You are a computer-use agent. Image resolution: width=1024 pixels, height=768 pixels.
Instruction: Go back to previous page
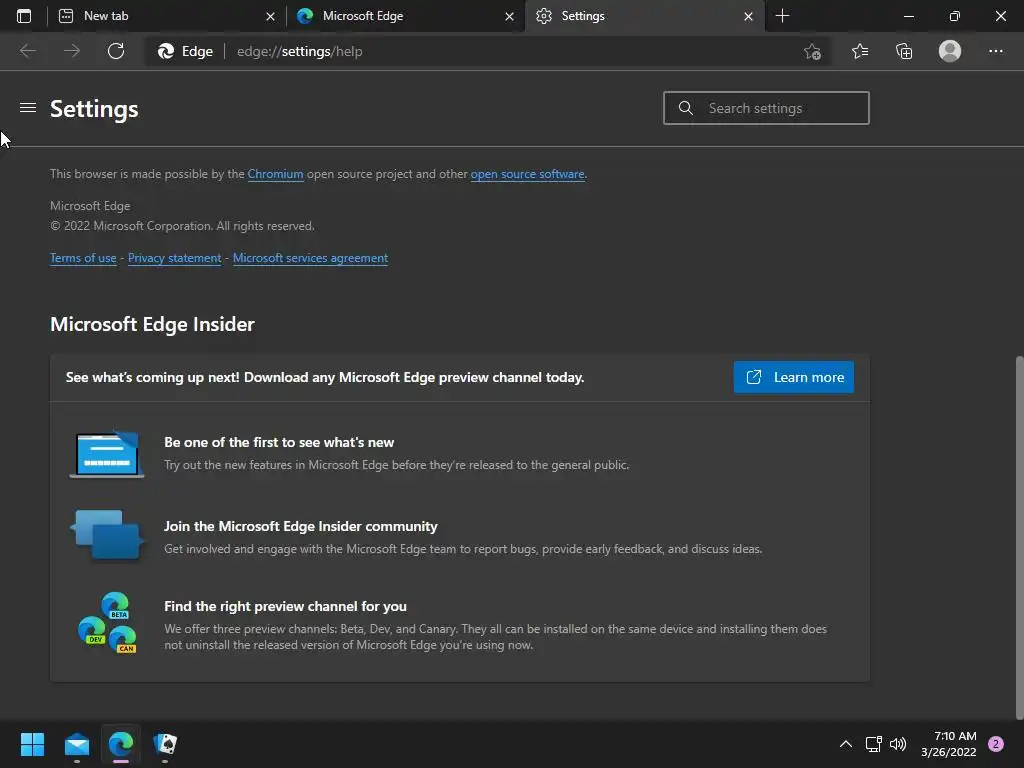pyautogui.click(x=27, y=51)
